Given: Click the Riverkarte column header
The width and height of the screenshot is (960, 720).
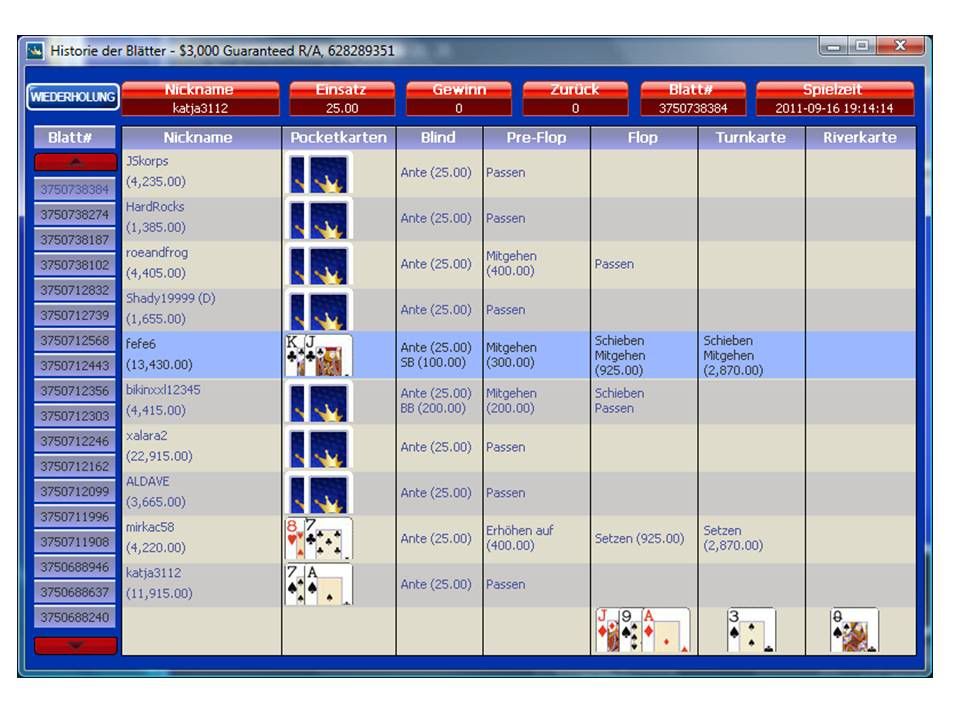Looking at the screenshot, I should click(860, 138).
